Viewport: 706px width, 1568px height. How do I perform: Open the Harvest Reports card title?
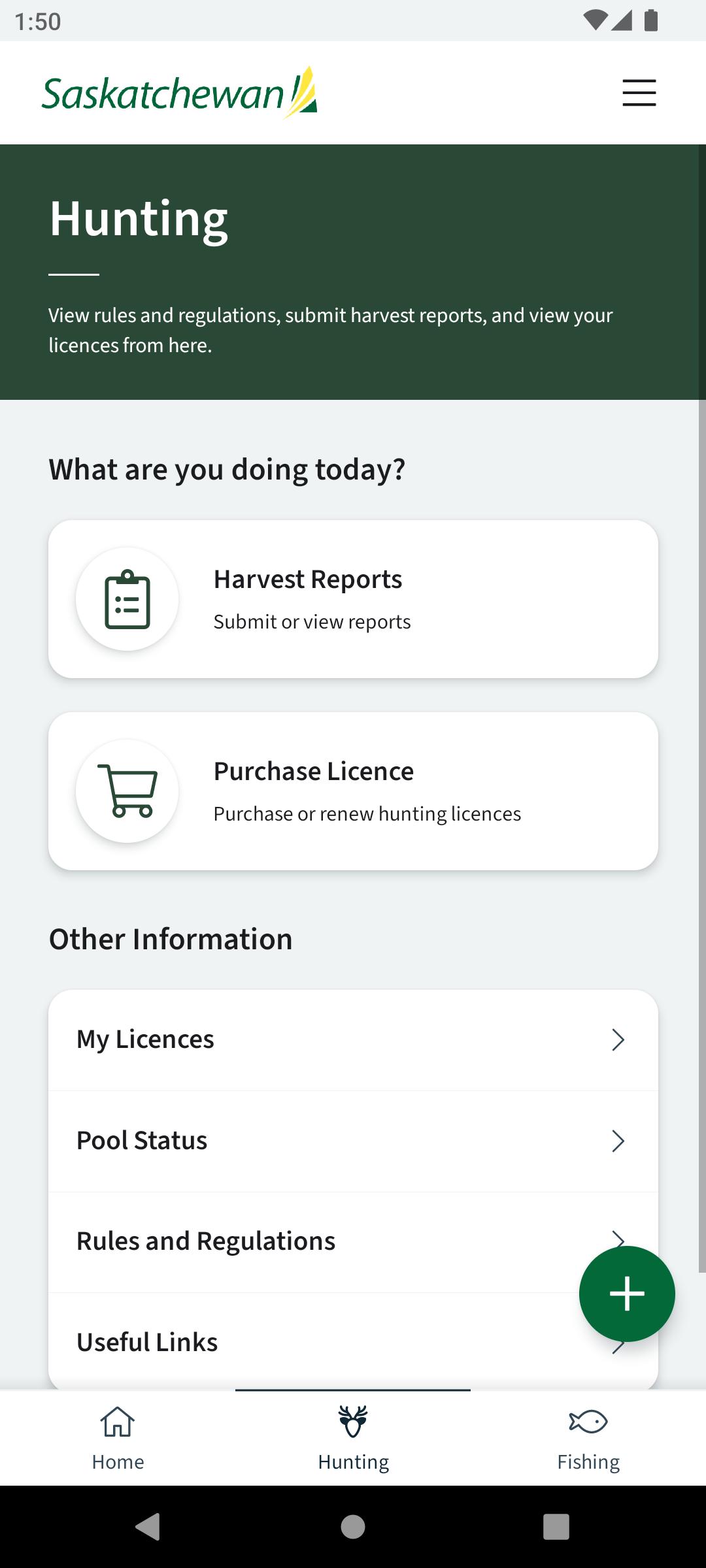(x=308, y=580)
